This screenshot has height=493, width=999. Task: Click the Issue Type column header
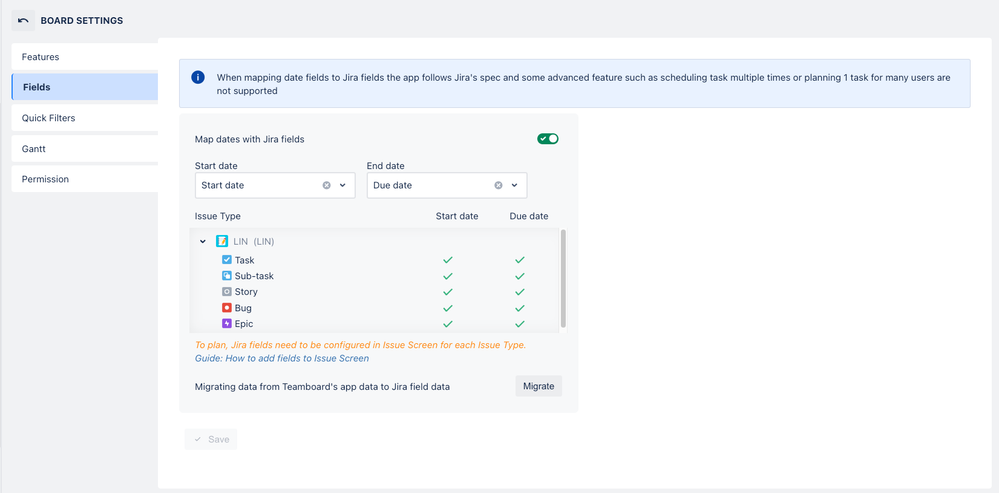(x=218, y=216)
